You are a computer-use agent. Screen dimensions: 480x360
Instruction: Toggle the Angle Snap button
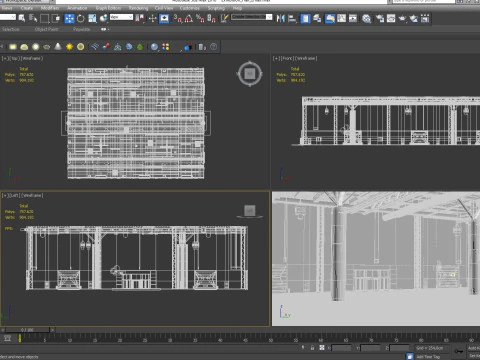(x=189, y=18)
